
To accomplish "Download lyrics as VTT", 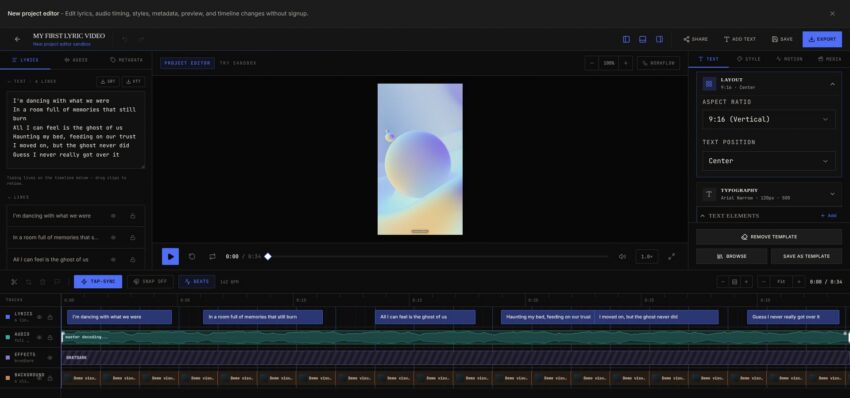I will tap(133, 81).
